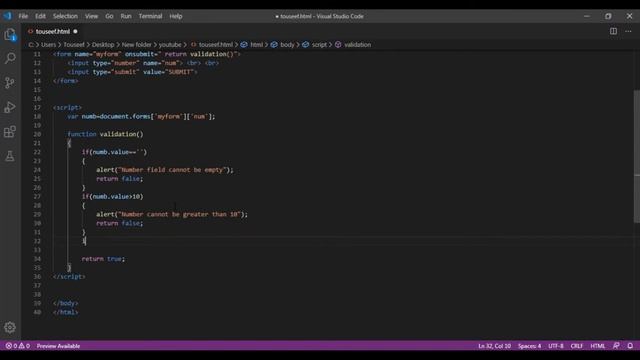Click the closing </form> tag
640x360 pixels.
click(x=65, y=81)
